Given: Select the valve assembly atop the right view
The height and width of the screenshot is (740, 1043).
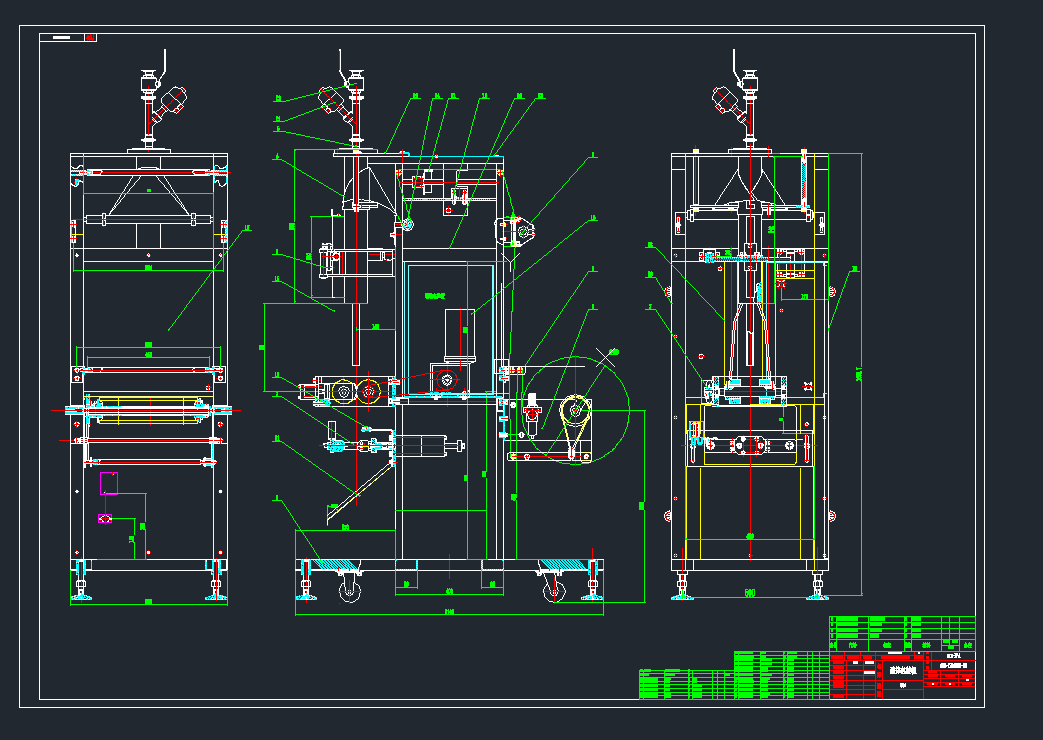Looking at the screenshot, I should [x=735, y=101].
